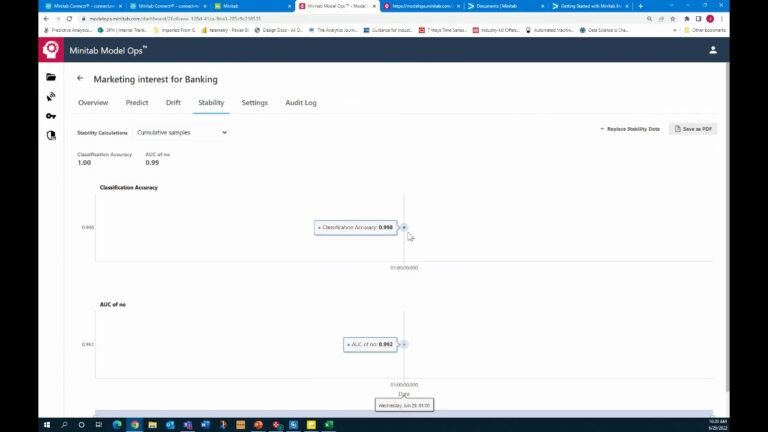The width and height of the screenshot is (768, 432).
Task: Open File Explorer from the taskbar
Action: point(152,425)
